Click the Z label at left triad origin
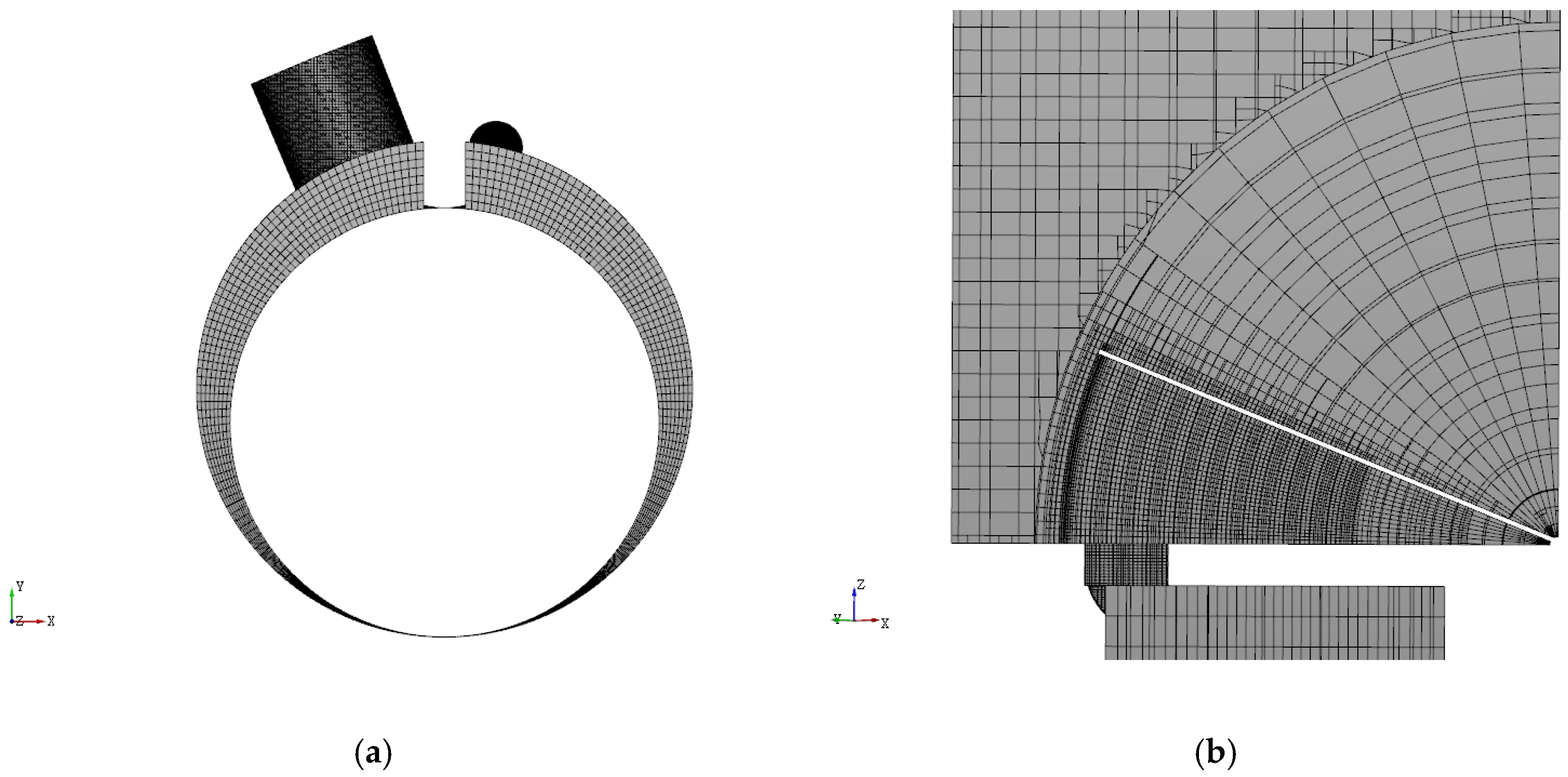The width and height of the screenshot is (1568, 777). coord(20,621)
